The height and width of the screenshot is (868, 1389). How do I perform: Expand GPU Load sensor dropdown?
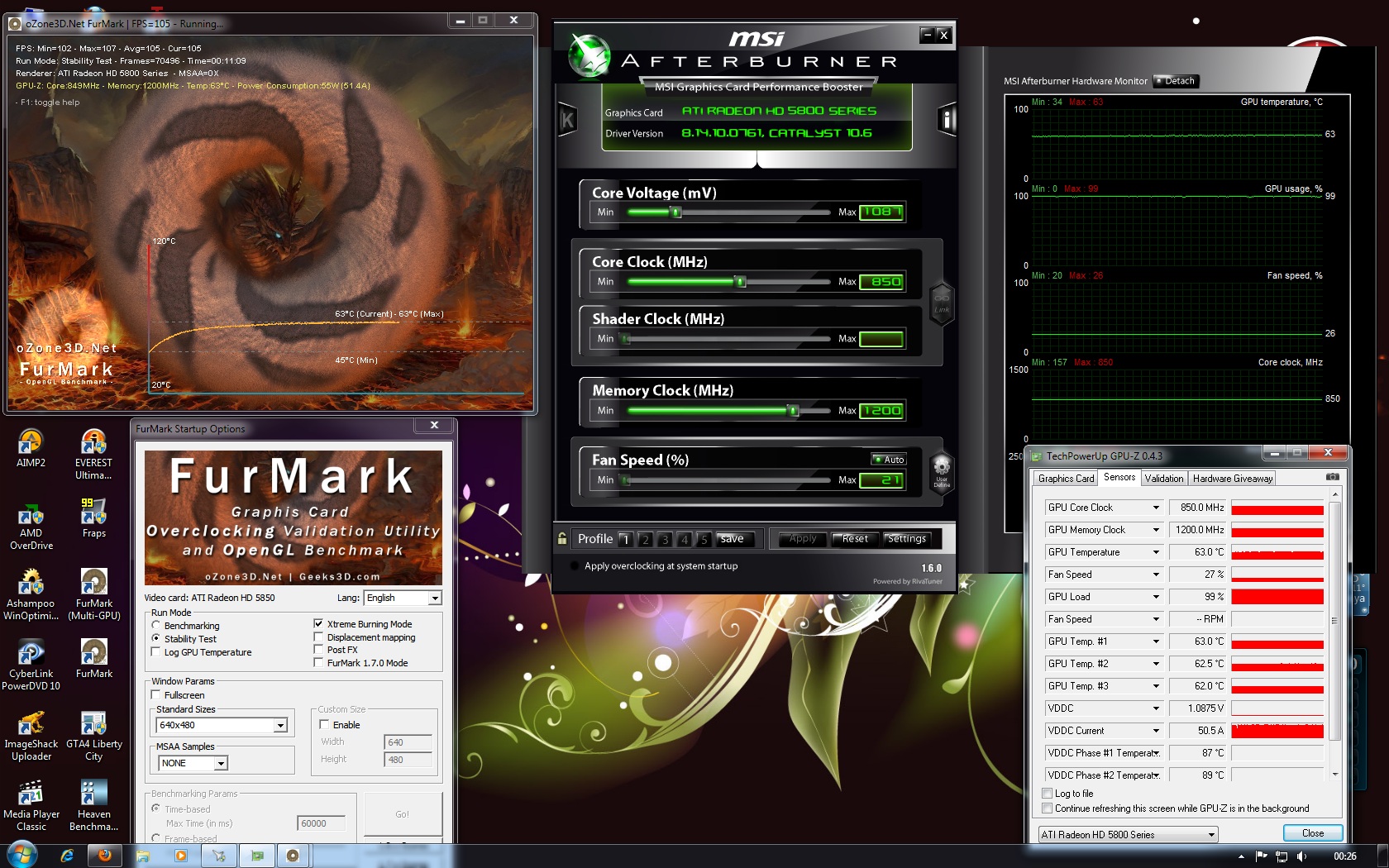click(x=1156, y=597)
